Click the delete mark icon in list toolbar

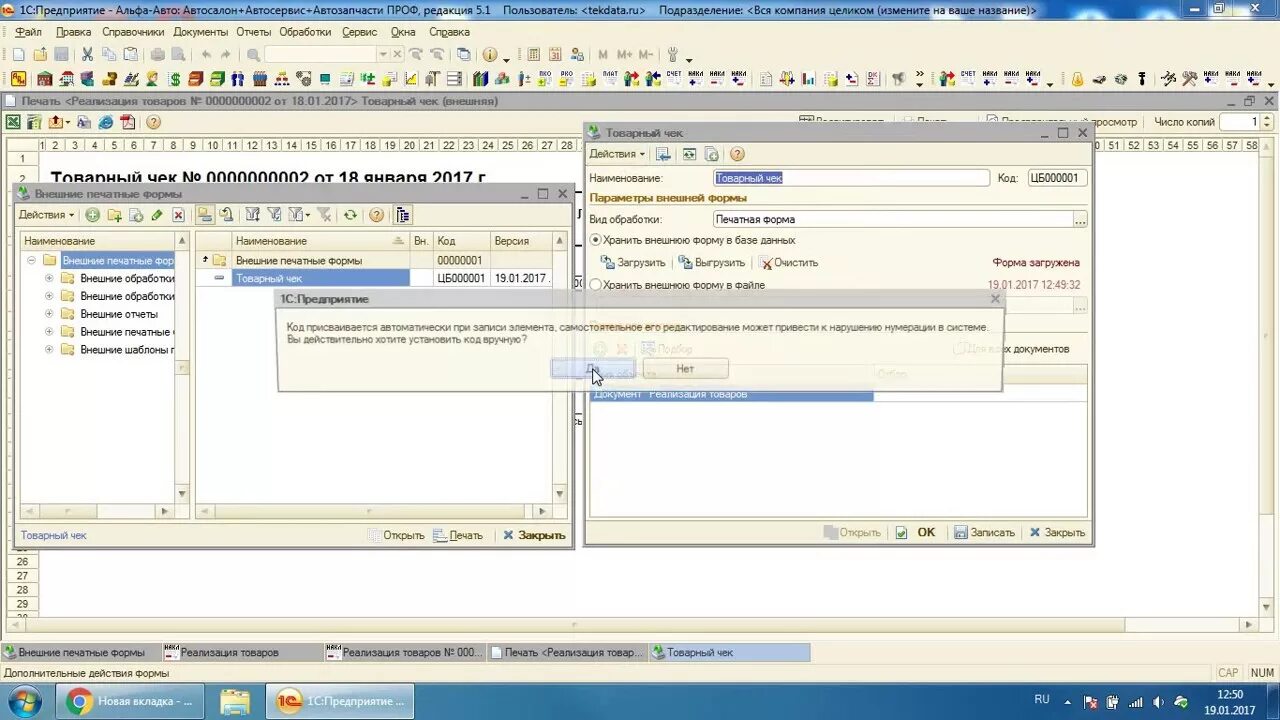click(178, 215)
